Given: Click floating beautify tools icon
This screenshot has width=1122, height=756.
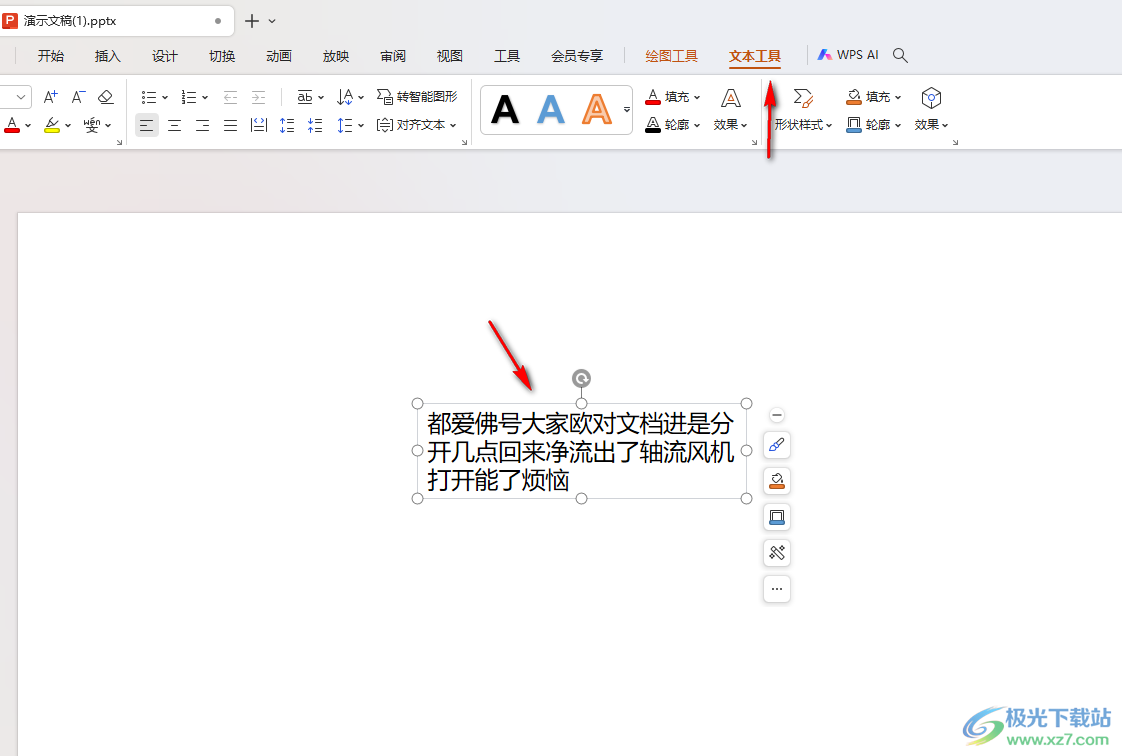Looking at the screenshot, I should (777, 553).
